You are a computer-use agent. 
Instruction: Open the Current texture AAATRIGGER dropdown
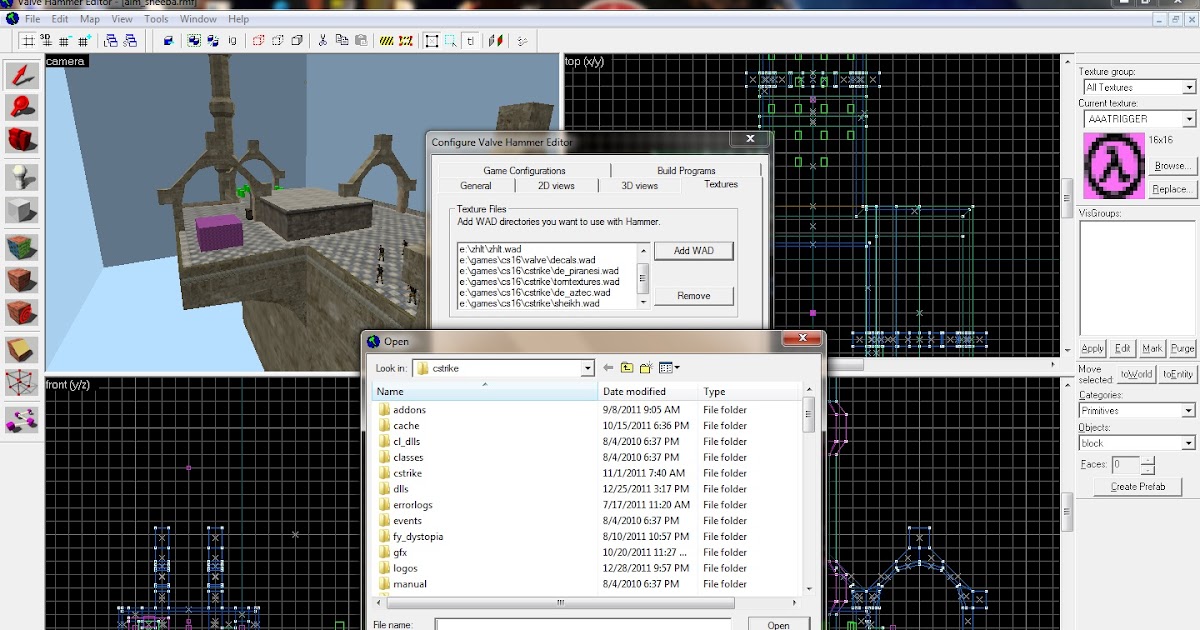(x=1189, y=119)
